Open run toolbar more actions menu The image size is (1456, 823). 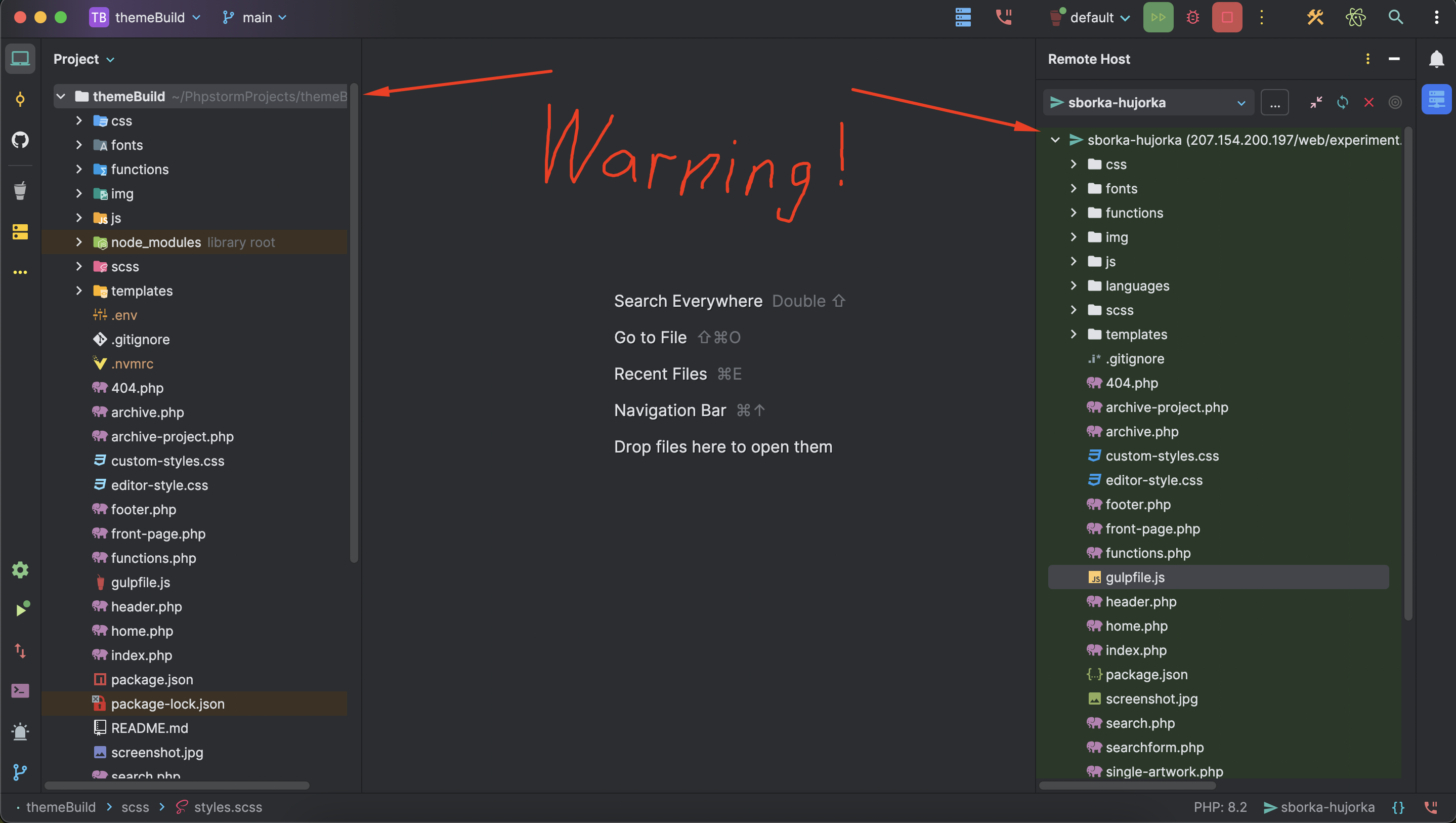1262,17
